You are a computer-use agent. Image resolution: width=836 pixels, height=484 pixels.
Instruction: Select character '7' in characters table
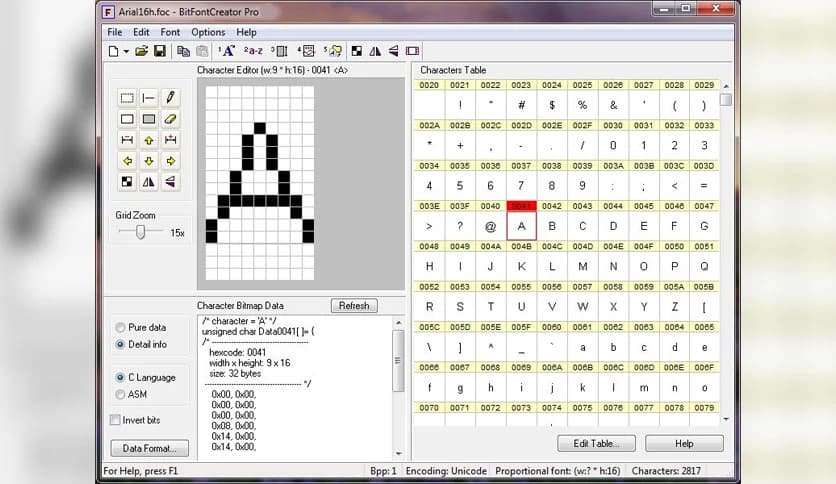pyautogui.click(x=521, y=185)
